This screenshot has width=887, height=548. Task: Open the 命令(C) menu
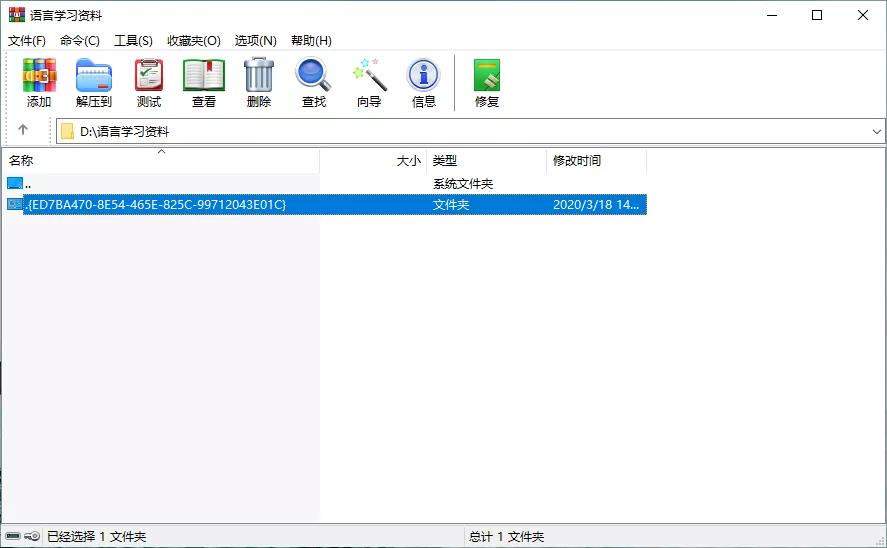(x=80, y=41)
